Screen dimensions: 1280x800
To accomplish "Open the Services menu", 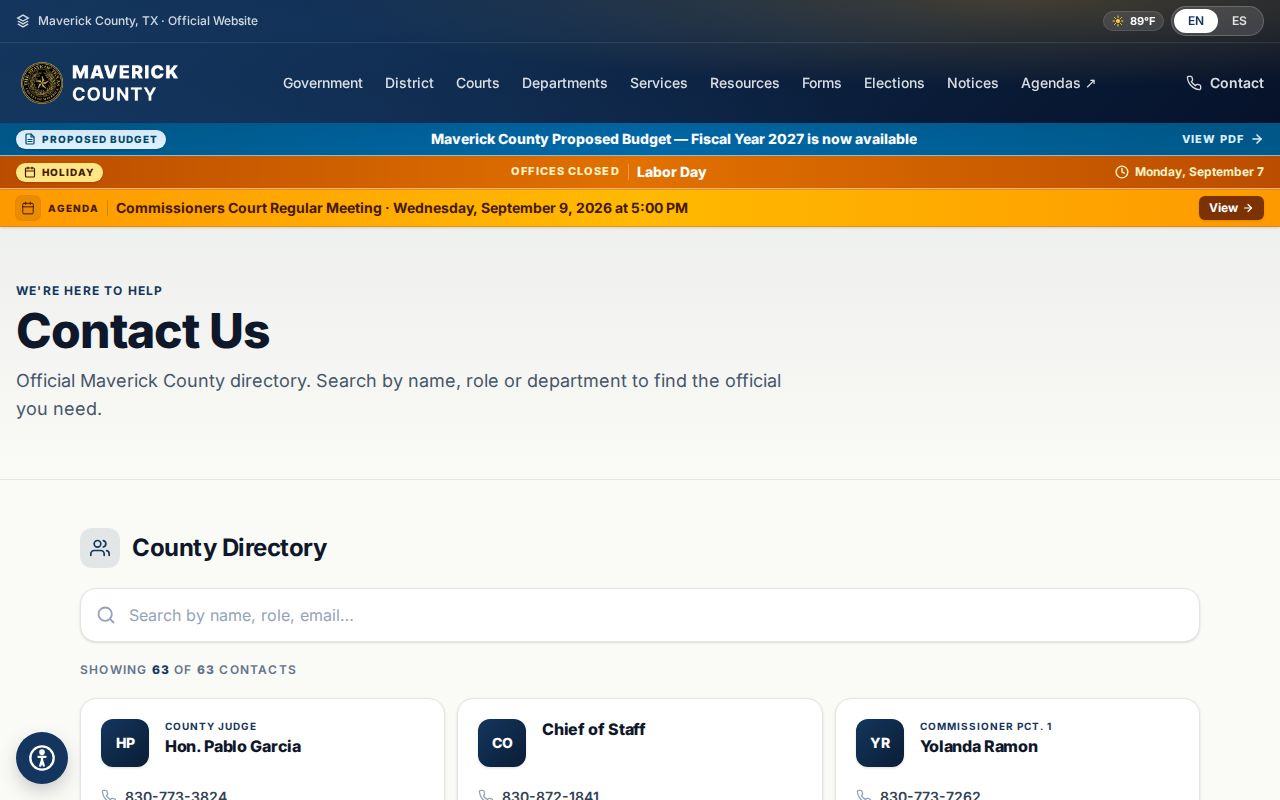I will tap(659, 83).
